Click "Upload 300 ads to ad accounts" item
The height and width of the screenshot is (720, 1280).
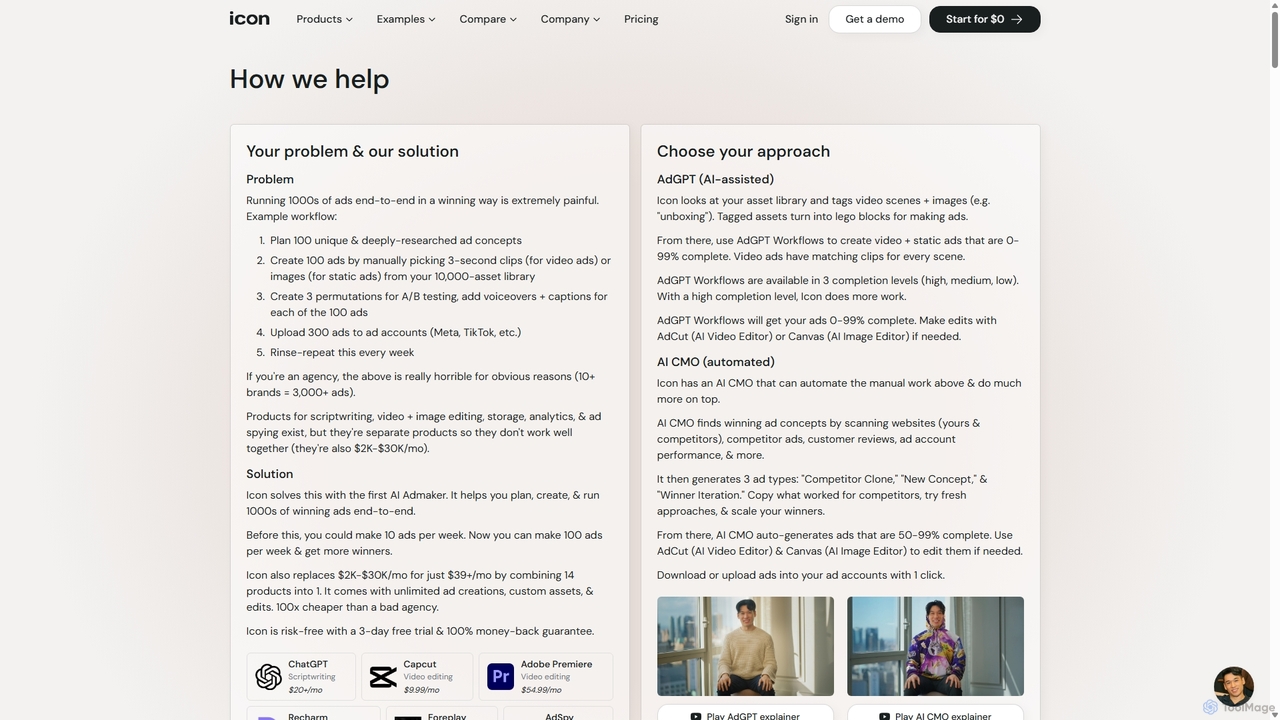coord(395,332)
